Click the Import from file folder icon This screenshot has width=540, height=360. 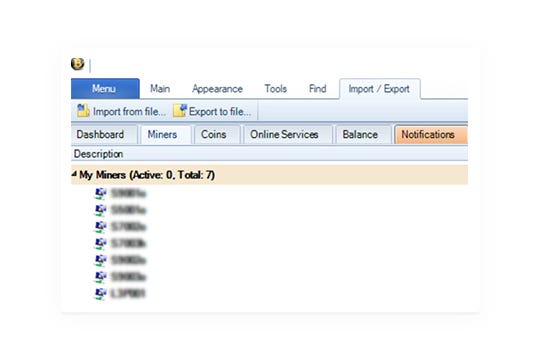pyautogui.click(x=83, y=111)
